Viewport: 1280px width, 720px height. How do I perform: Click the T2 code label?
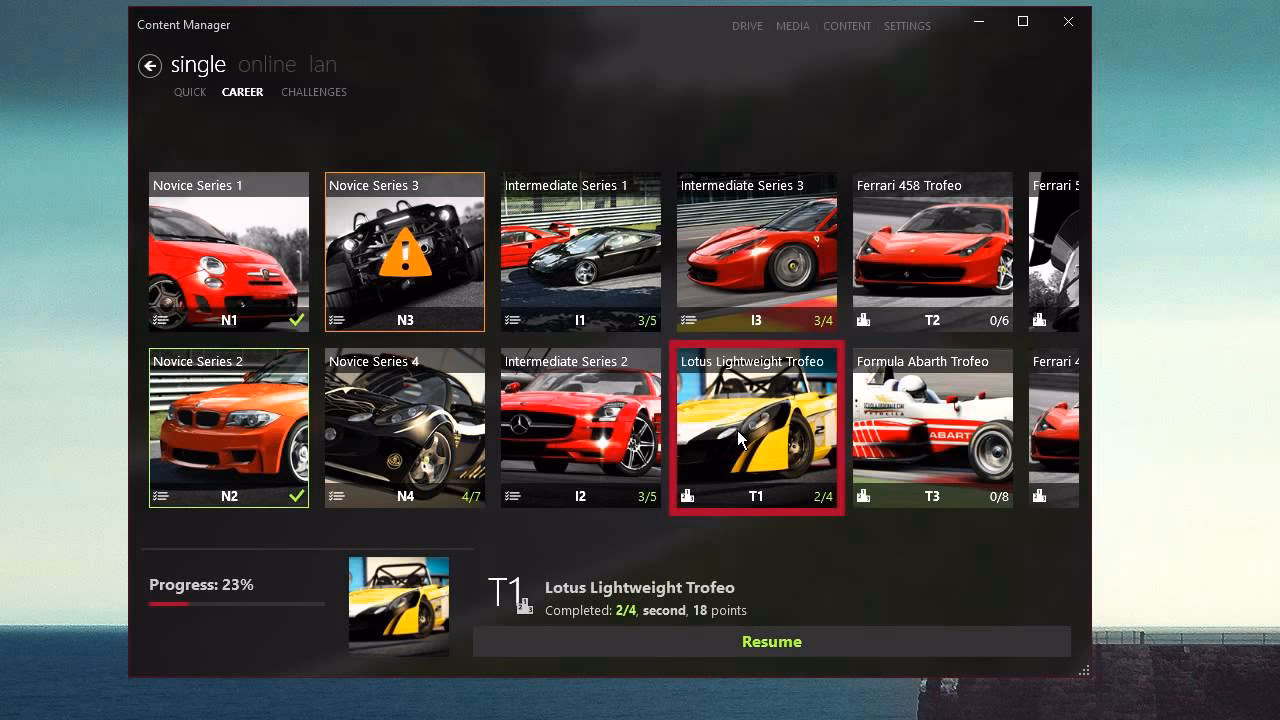coord(932,321)
